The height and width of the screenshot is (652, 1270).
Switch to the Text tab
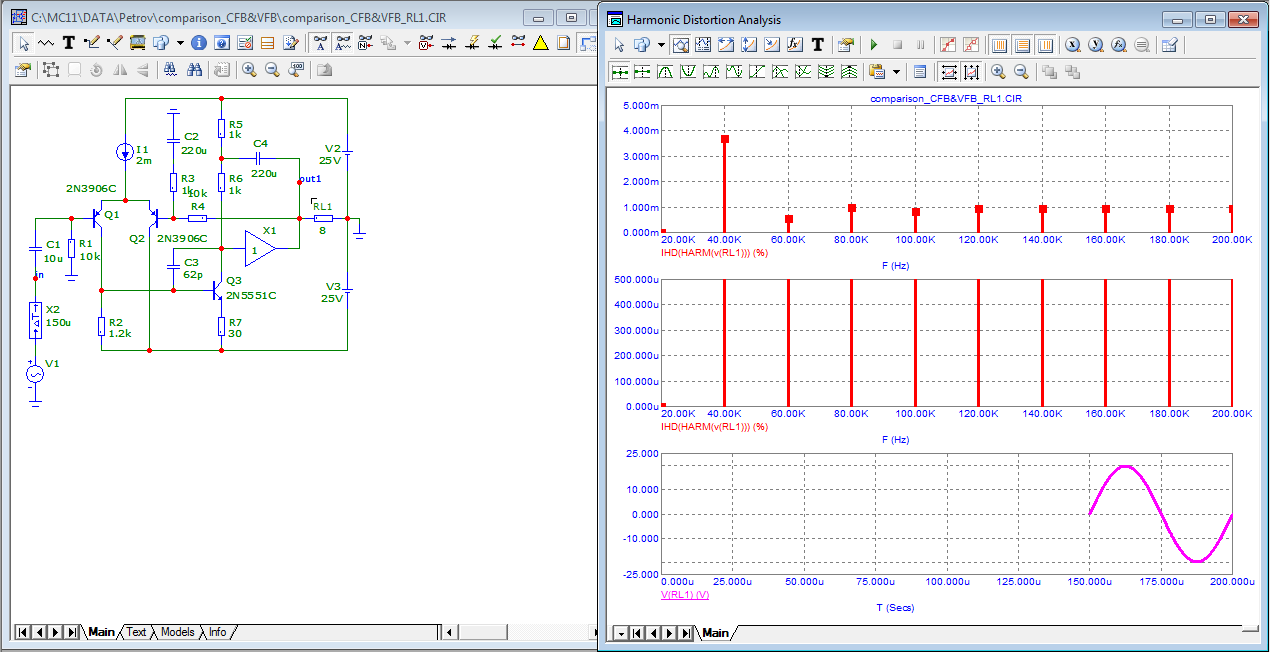[136, 632]
